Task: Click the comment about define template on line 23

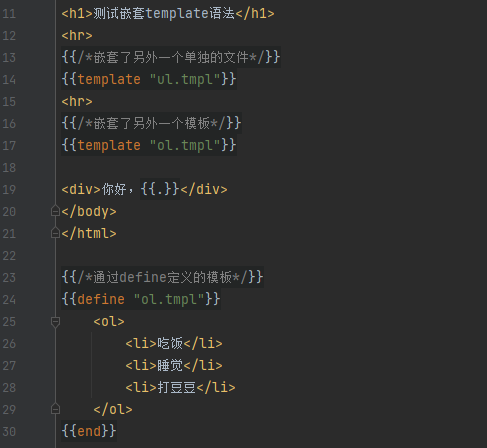Action: [162, 277]
